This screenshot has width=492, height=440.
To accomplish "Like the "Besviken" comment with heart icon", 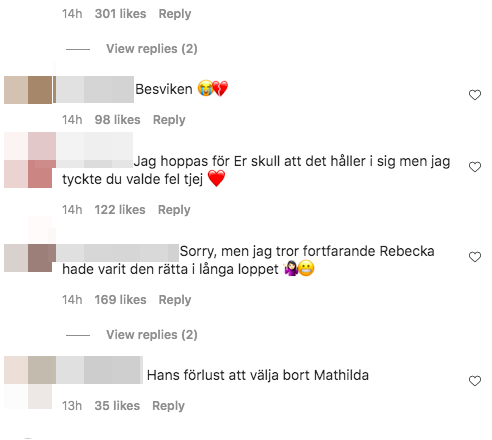I will (x=475, y=95).
